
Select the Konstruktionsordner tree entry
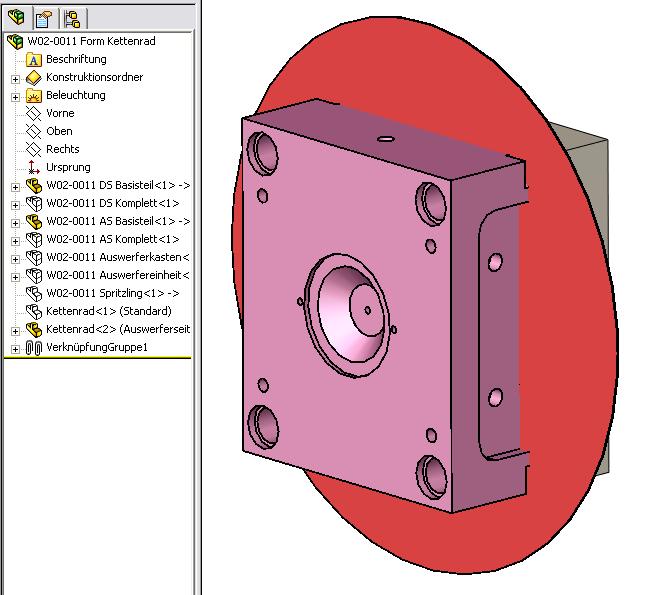pos(95,77)
